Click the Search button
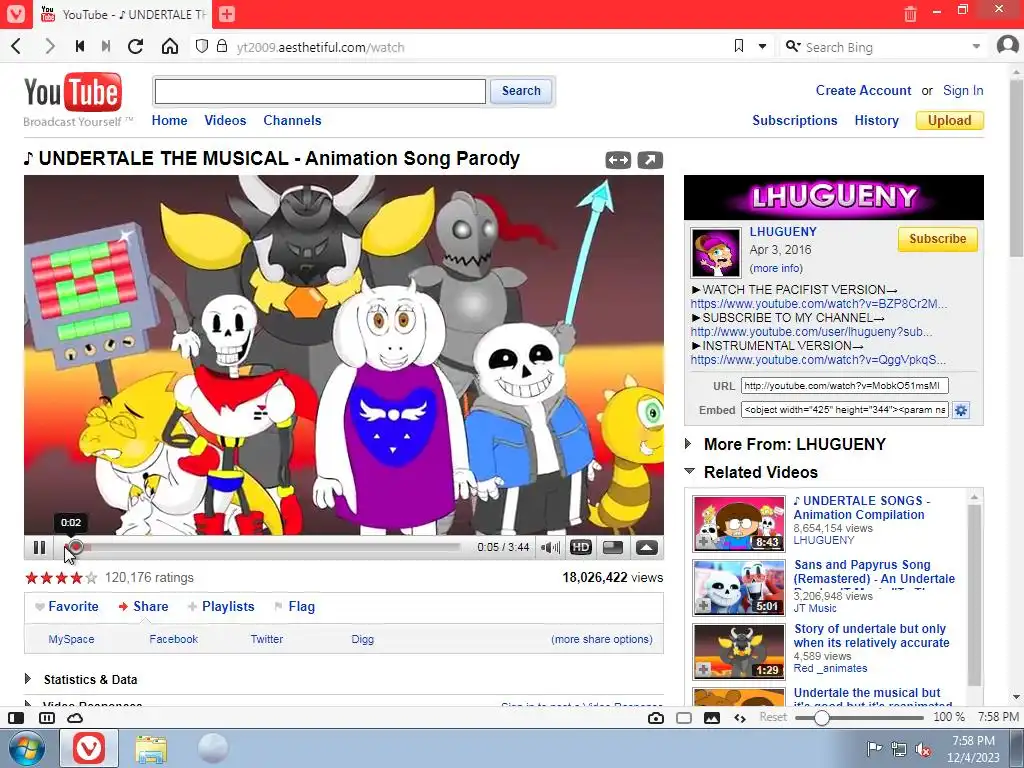The image size is (1024, 768). pyautogui.click(x=521, y=91)
